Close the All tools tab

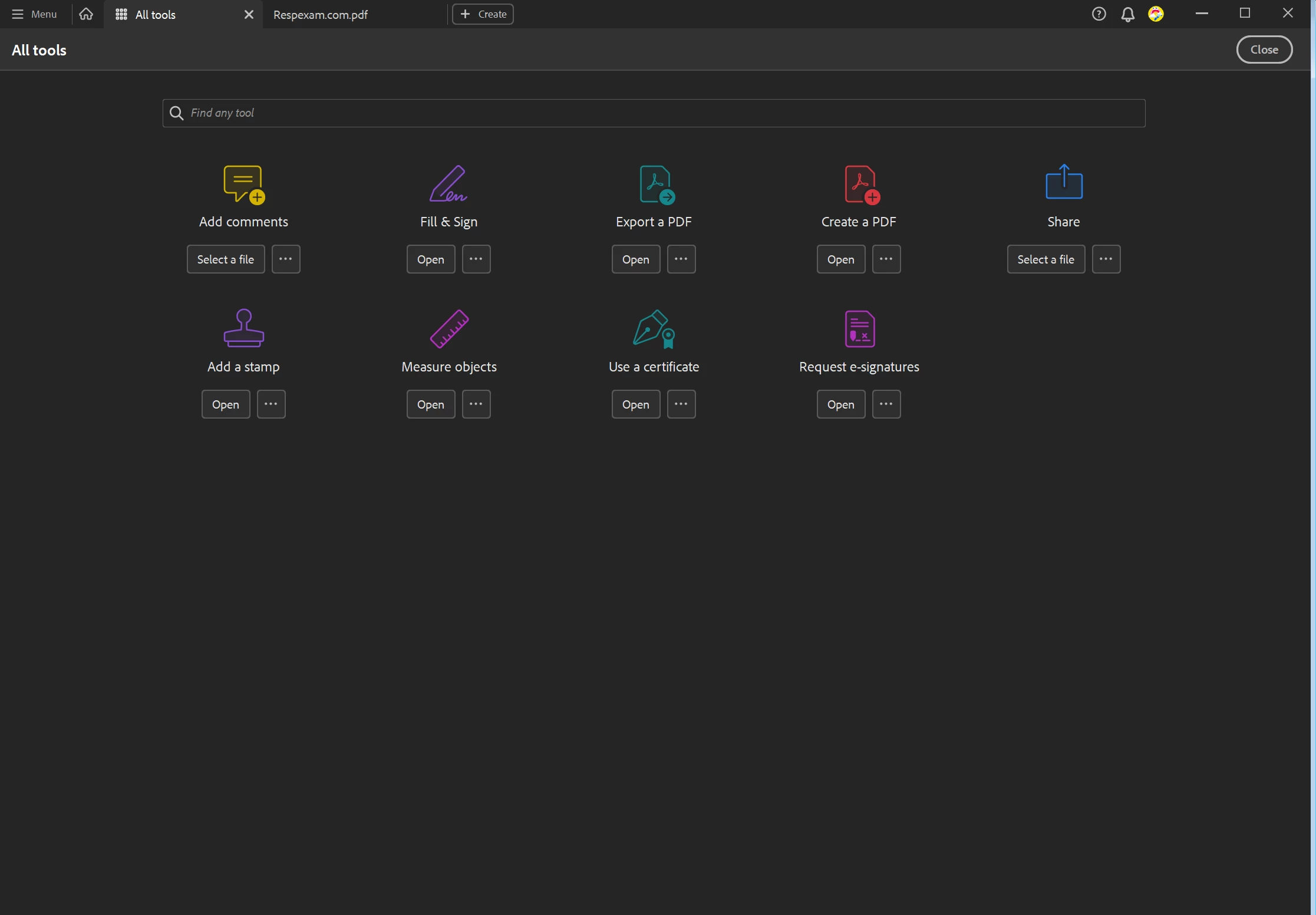249,15
